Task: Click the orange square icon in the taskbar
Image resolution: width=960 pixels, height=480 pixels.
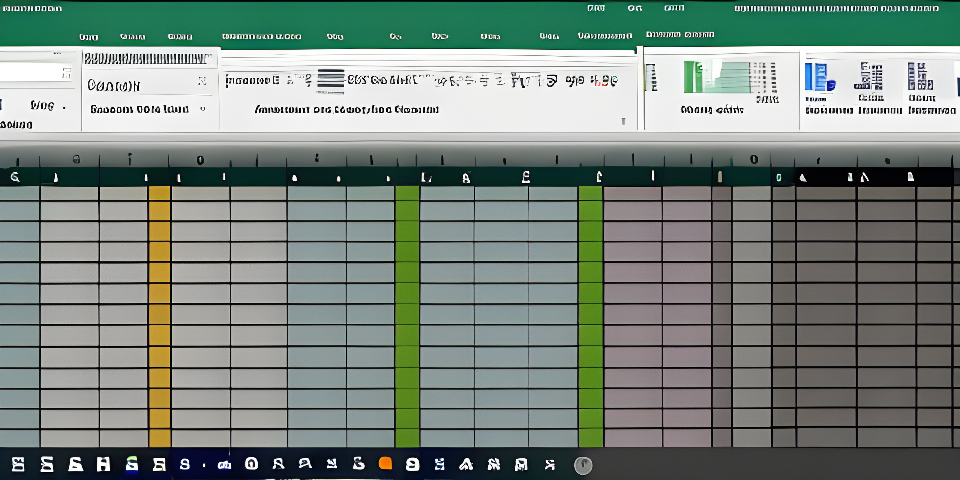Action: click(x=385, y=463)
